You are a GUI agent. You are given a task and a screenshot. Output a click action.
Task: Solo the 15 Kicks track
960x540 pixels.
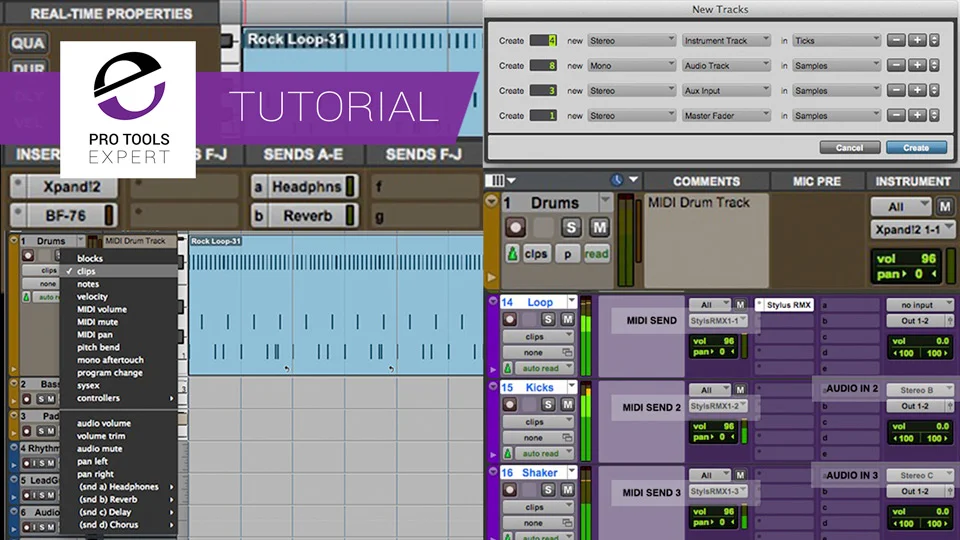548,404
